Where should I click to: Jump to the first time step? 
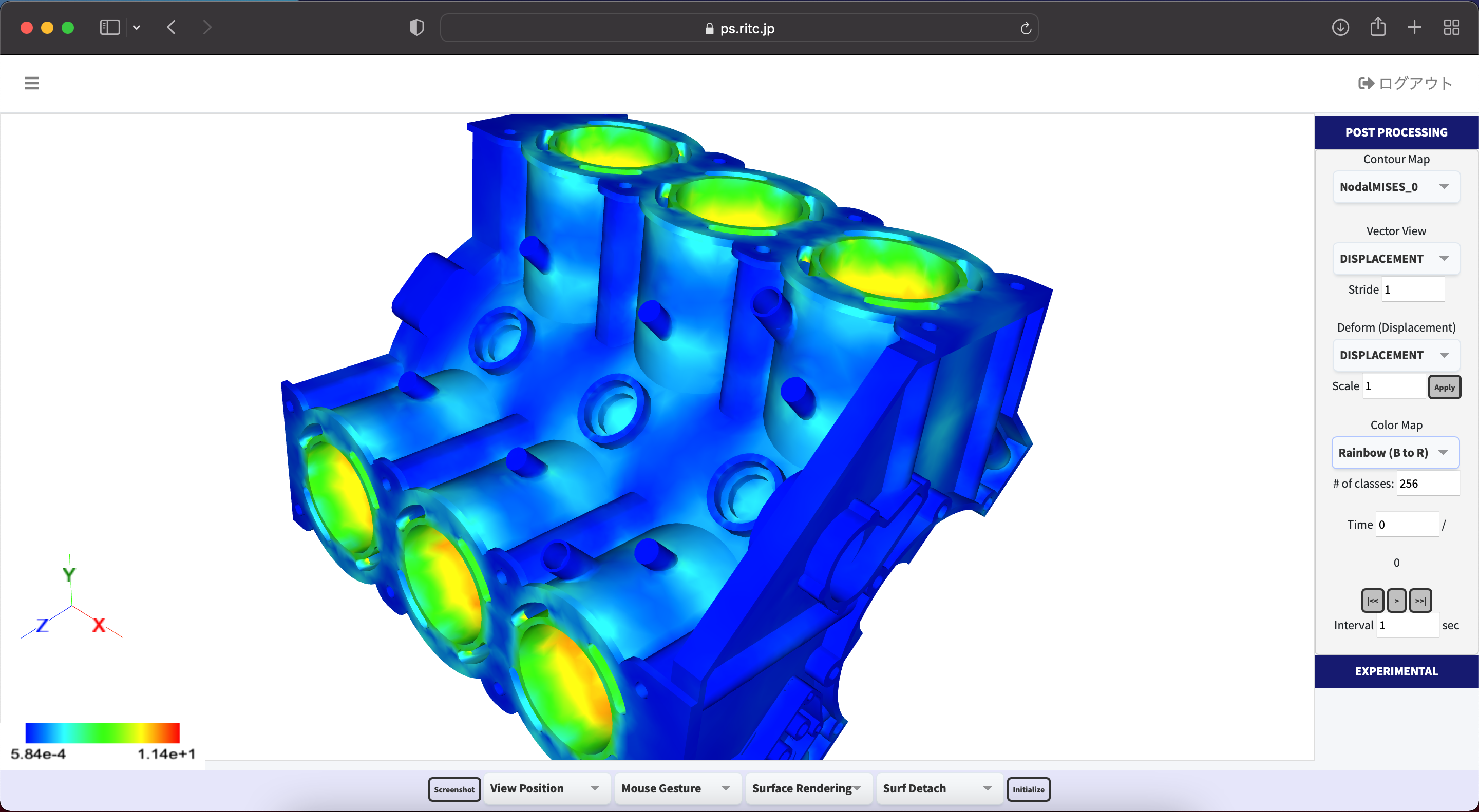click(1373, 600)
